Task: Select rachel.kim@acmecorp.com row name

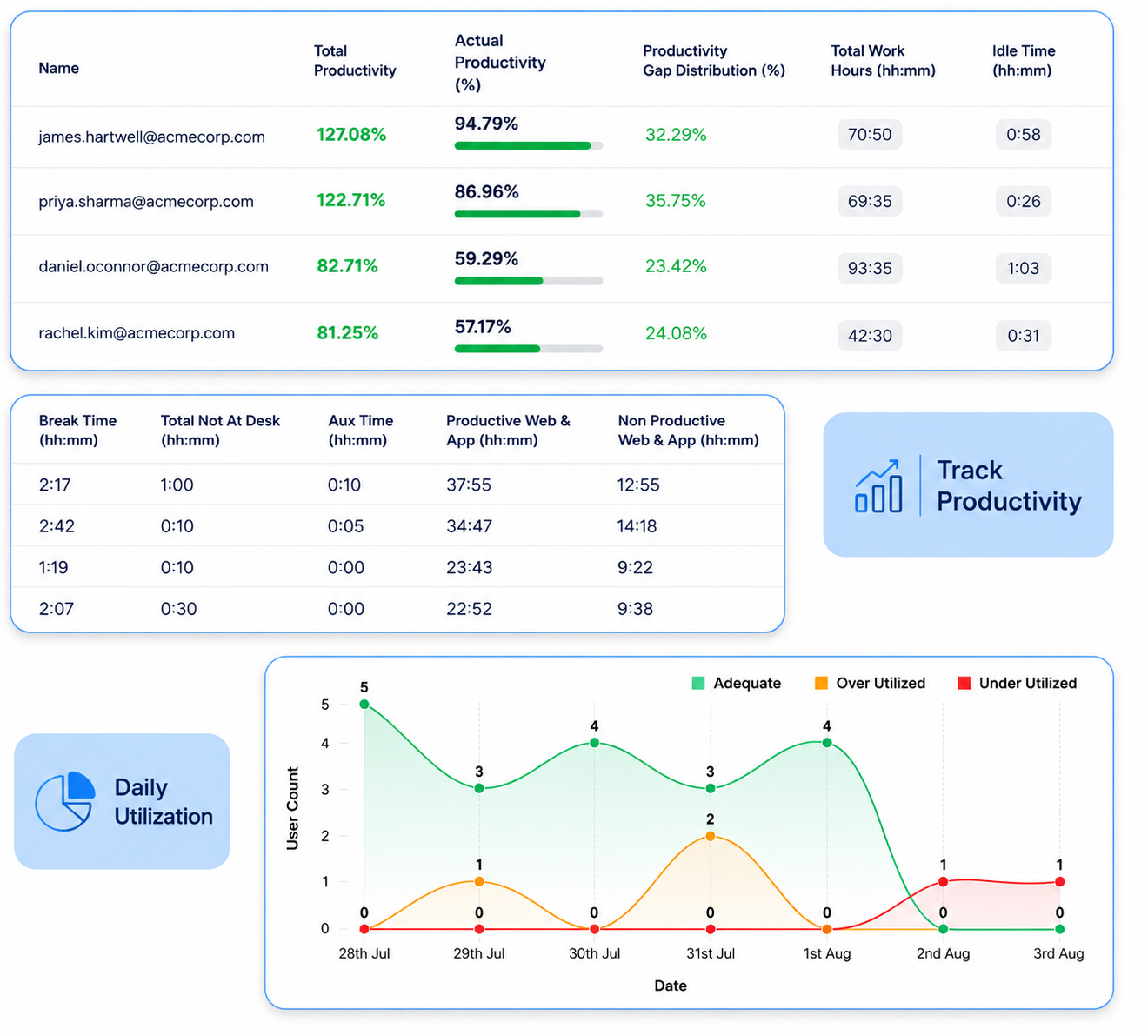Action: (x=137, y=333)
